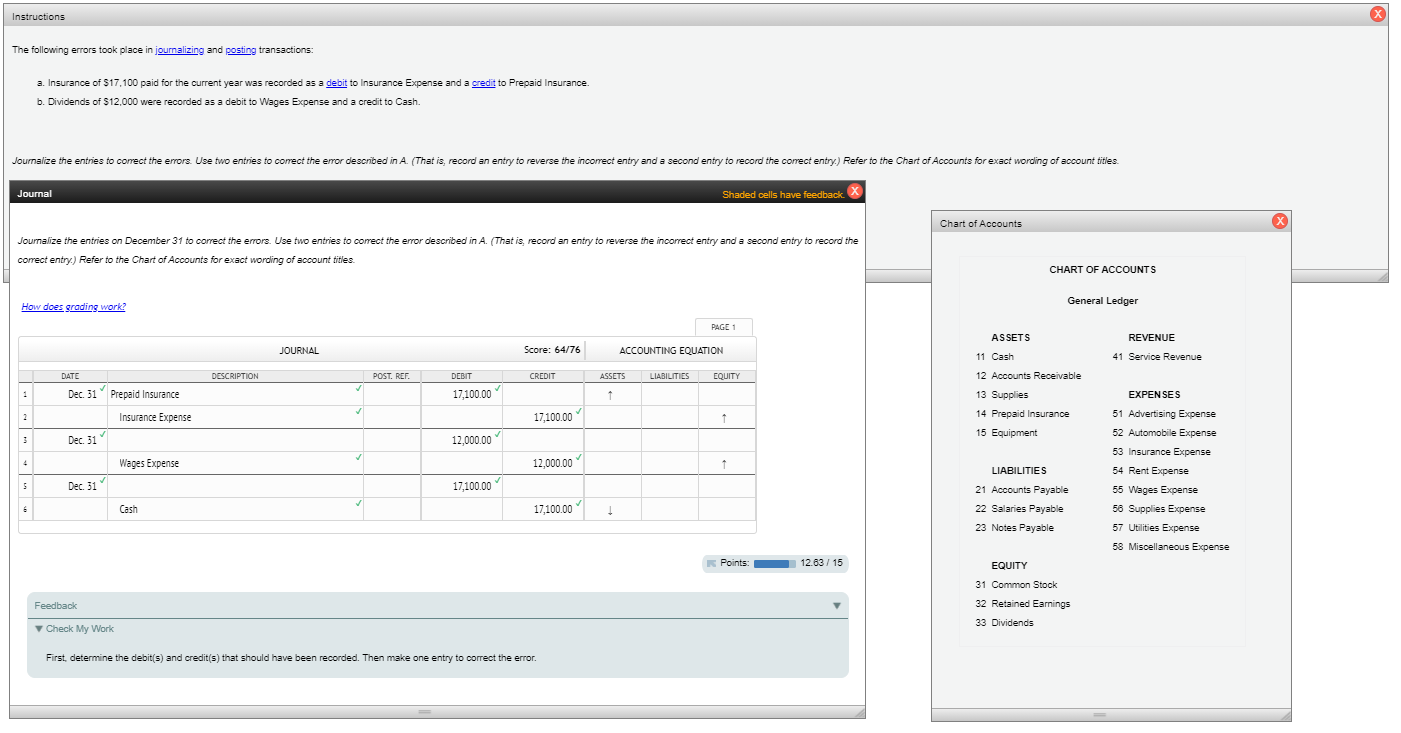Image resolution: width=1401 pixels, height=733 pixels.
Task: Open the debit definition link
Action: [336, 82]
